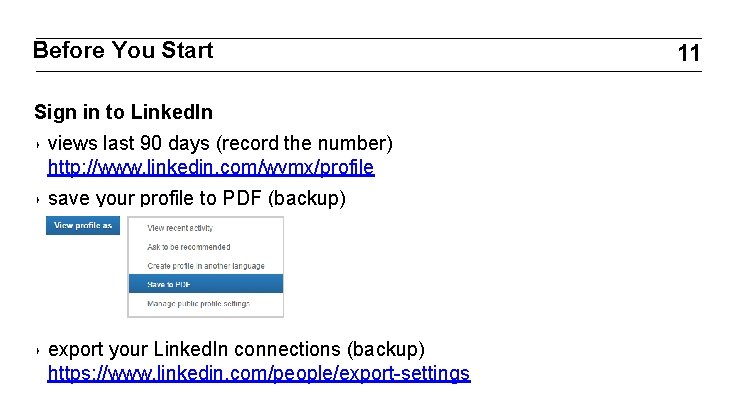
Task: Click the export your LinkedIn connections text
Action: pos(236,349)
